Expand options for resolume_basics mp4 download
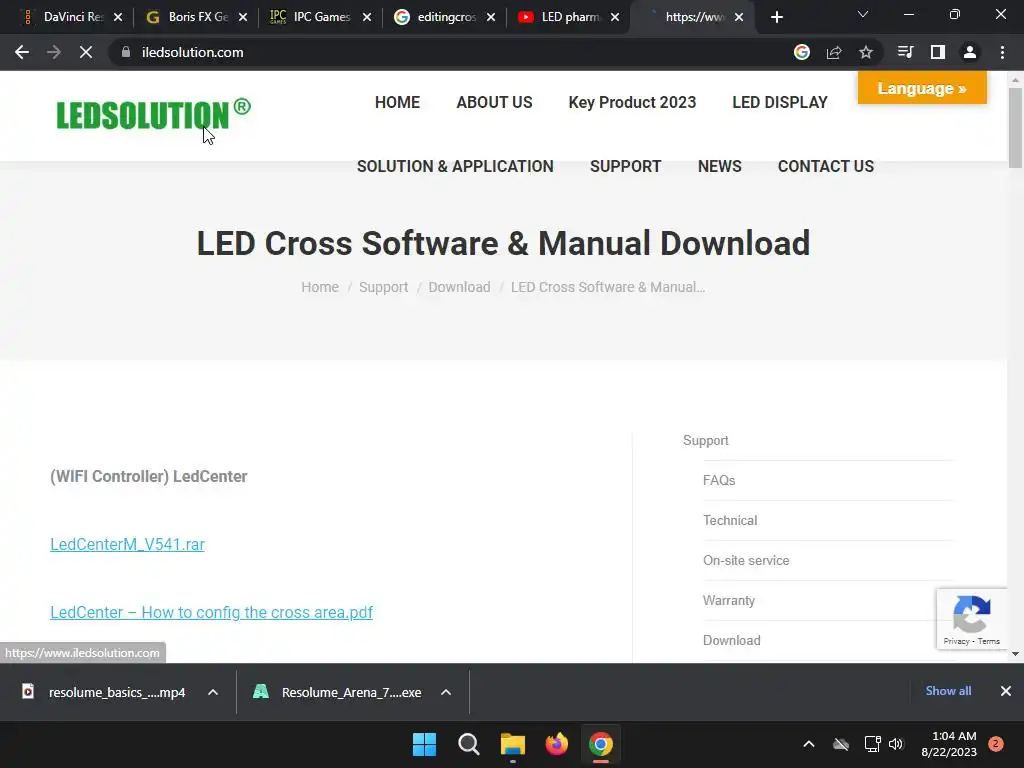Viewport: 1024px width, 768px height. (x=213, y=692)
